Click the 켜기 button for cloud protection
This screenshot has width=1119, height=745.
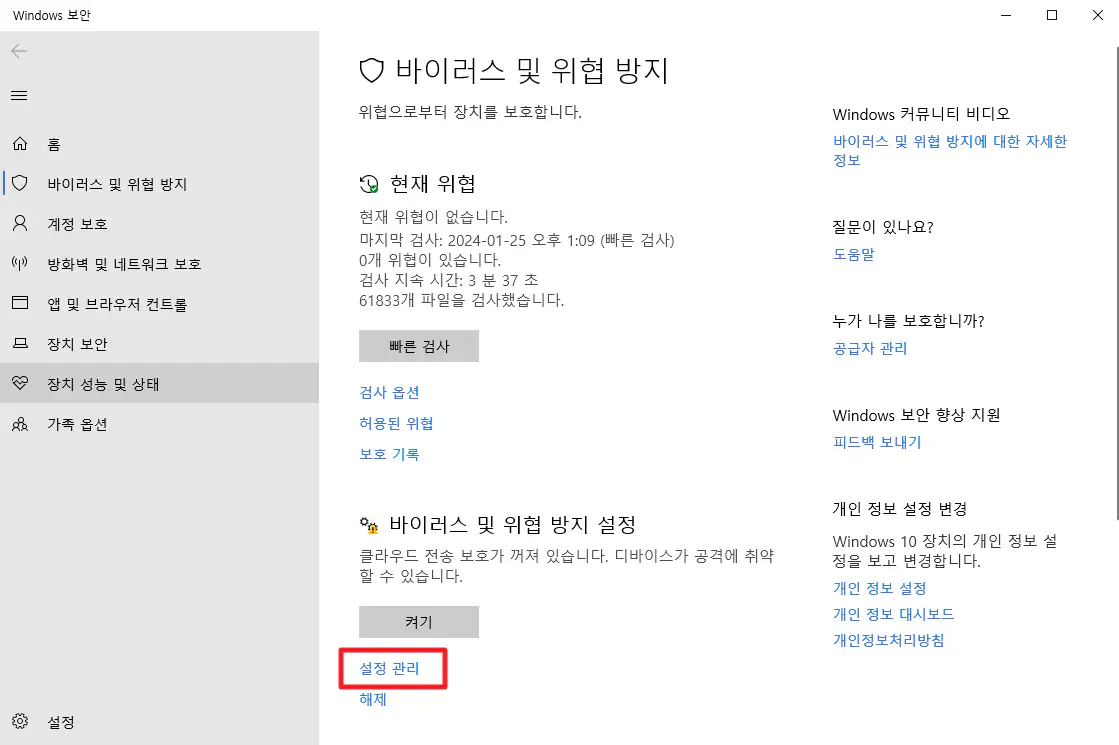coord(419,622)
